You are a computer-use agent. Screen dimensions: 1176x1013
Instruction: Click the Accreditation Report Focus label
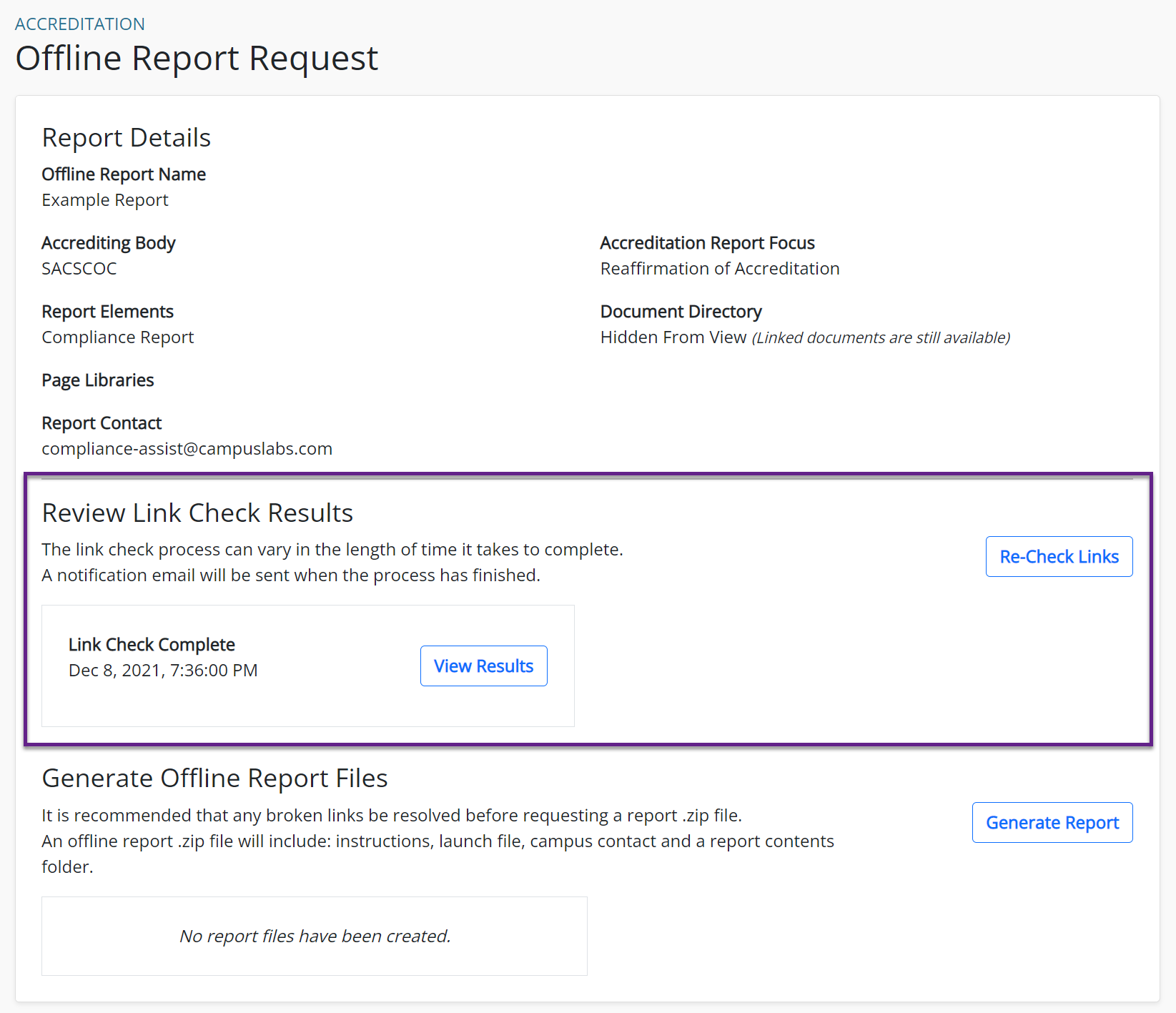[707, 243]
